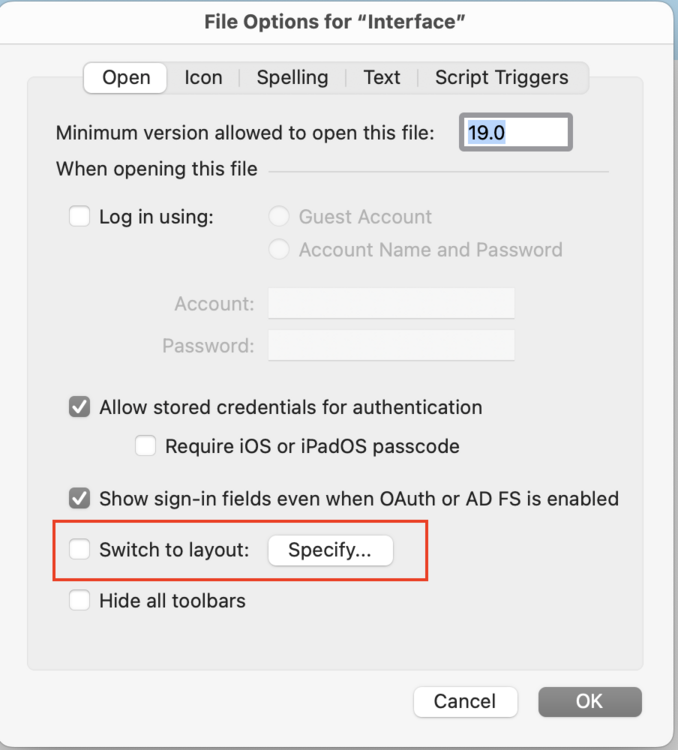Choose Account Name and Password radio option
Image resolution: width=678 pixels, height=750 pixels.
point(280,250)
